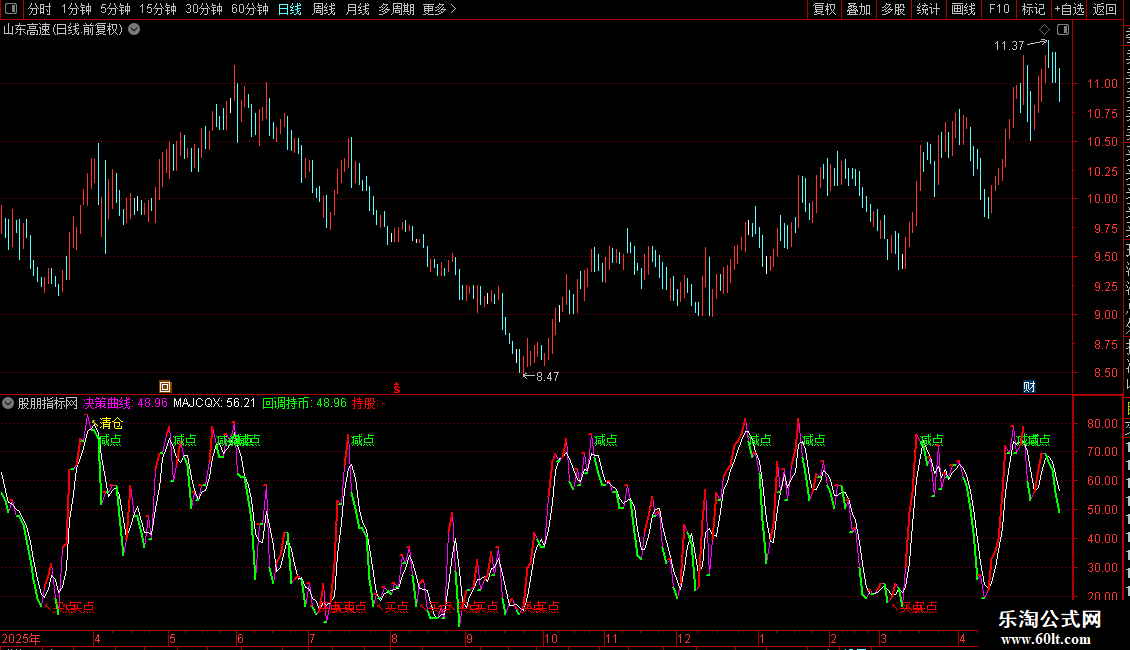Open the 多股 multi-stock view
The image size is (1130, 650).
[893, 9]
